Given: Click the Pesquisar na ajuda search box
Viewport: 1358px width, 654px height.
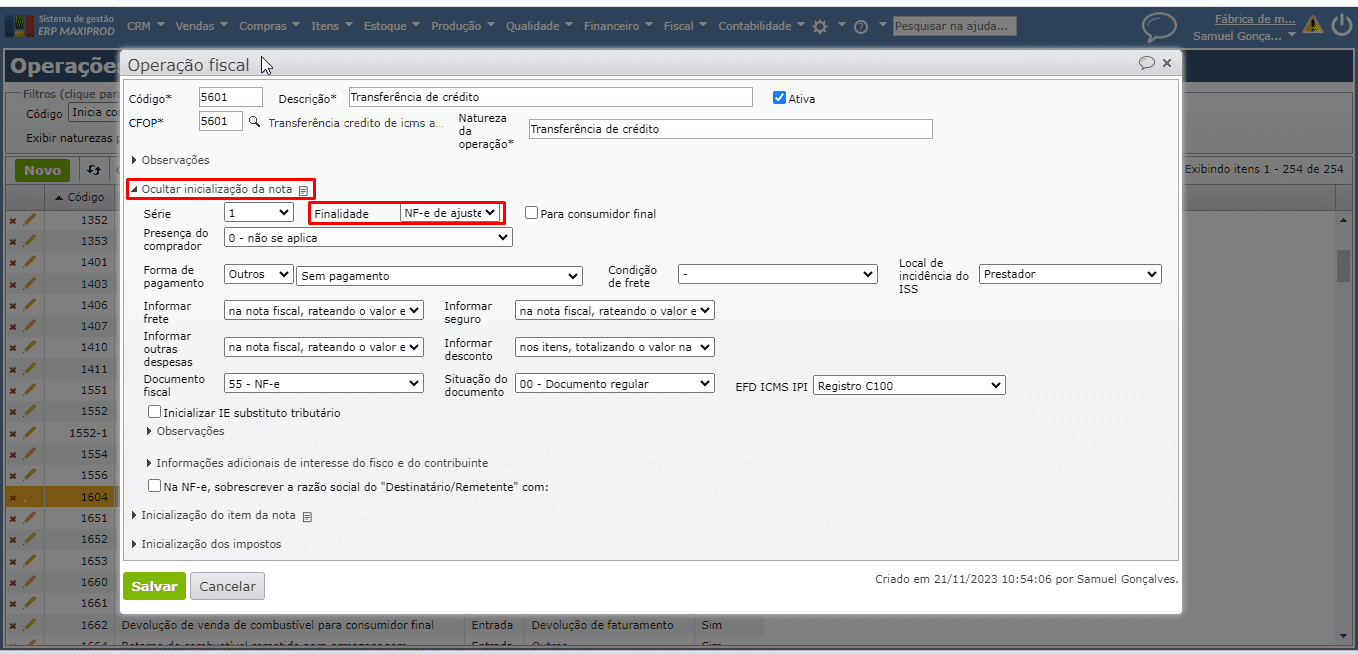Looking at the screenshot, I should click(x=955, y=26).
